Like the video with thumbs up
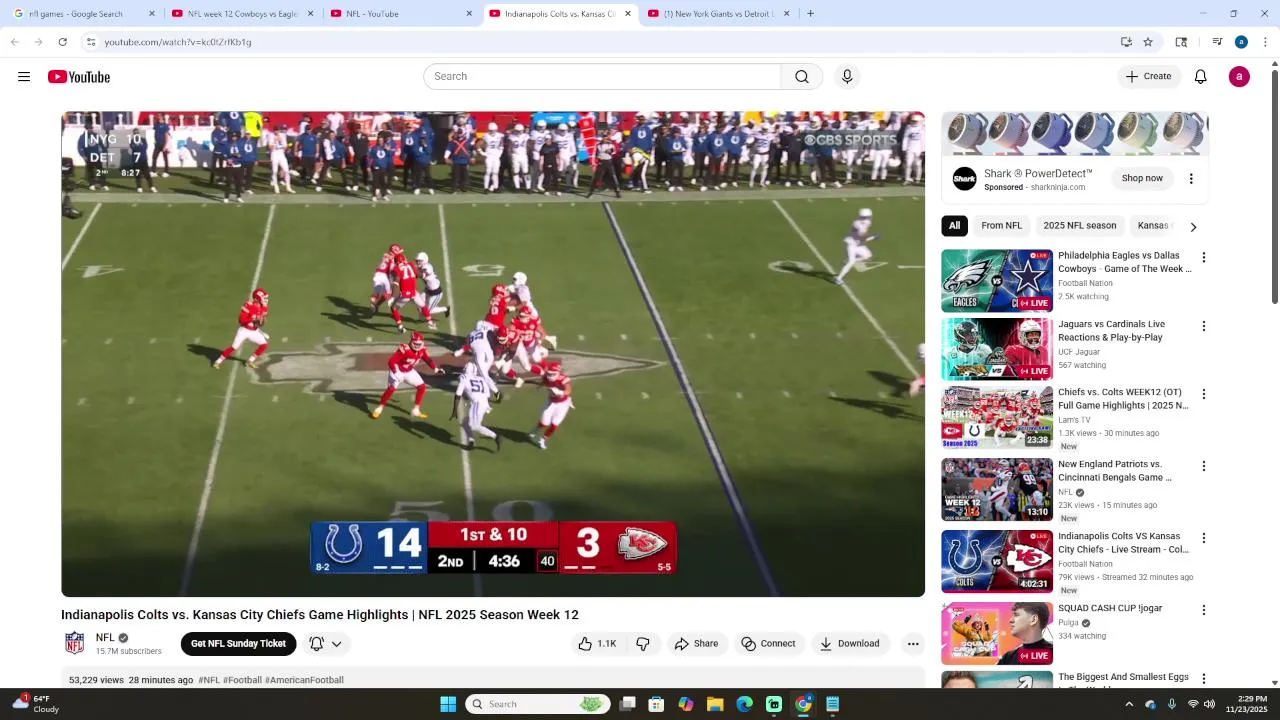 click(x=597, y=644)
